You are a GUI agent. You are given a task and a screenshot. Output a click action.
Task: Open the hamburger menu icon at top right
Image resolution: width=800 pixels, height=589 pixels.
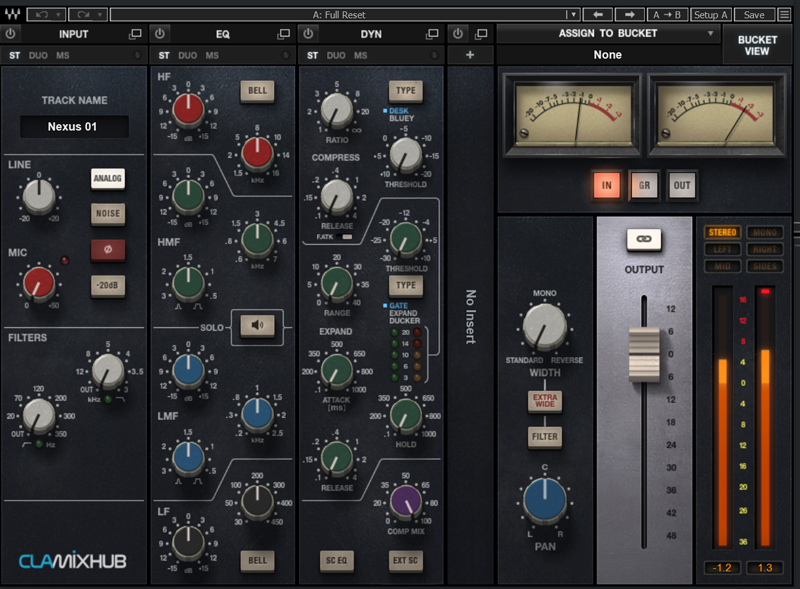[784, 14]
